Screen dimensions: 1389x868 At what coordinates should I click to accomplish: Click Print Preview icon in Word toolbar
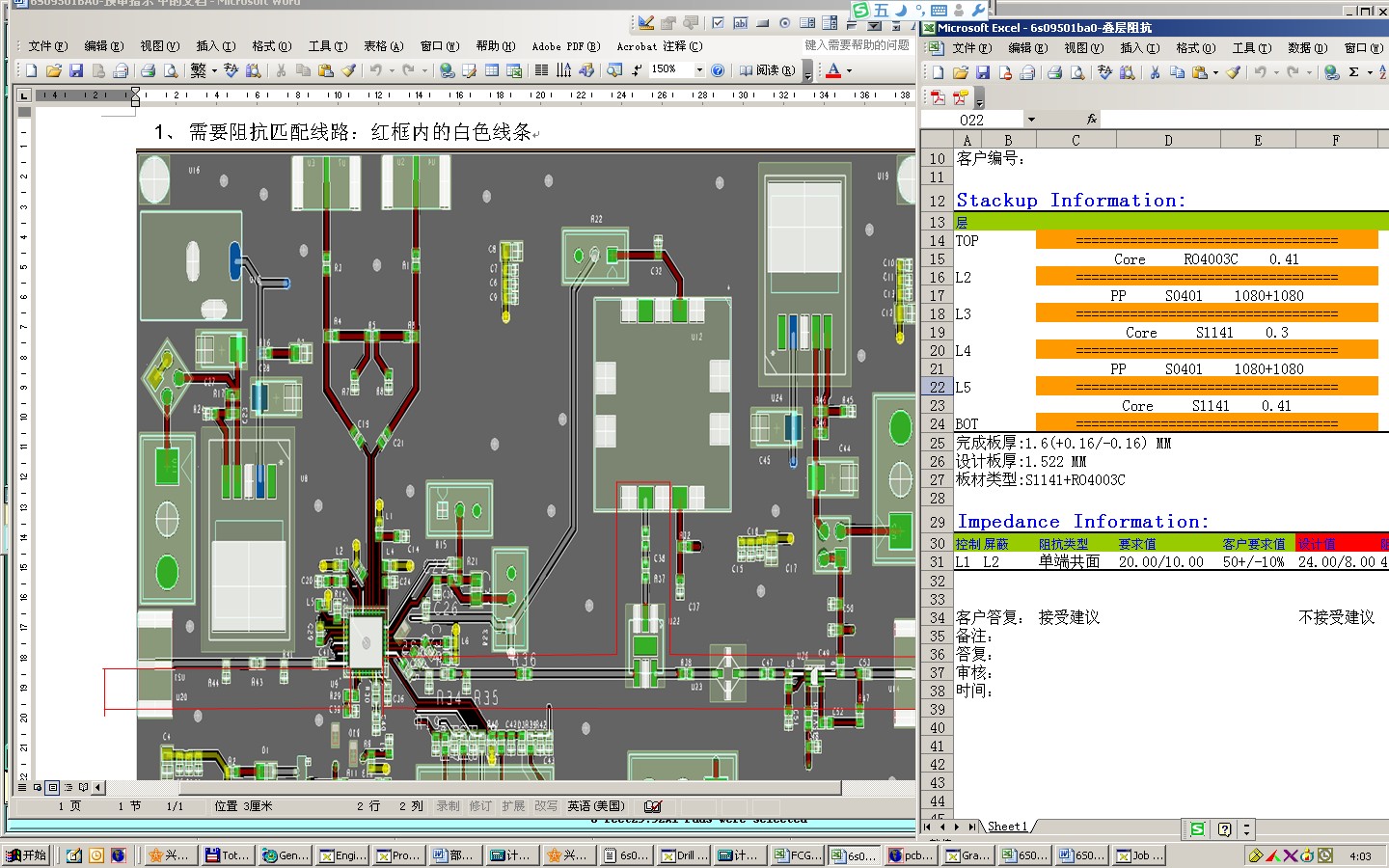pyautogui.click(x=171, y=70)
